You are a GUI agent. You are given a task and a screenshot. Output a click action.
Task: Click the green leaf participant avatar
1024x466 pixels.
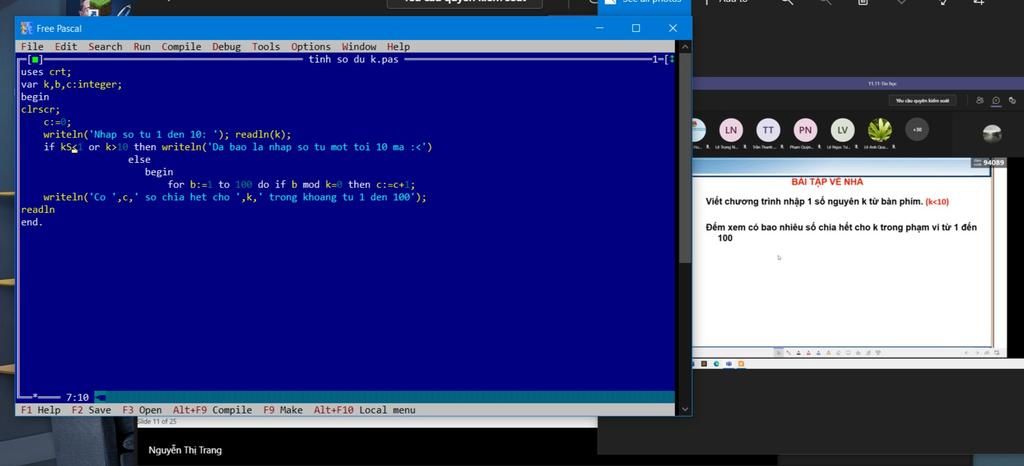click(880, 130)
